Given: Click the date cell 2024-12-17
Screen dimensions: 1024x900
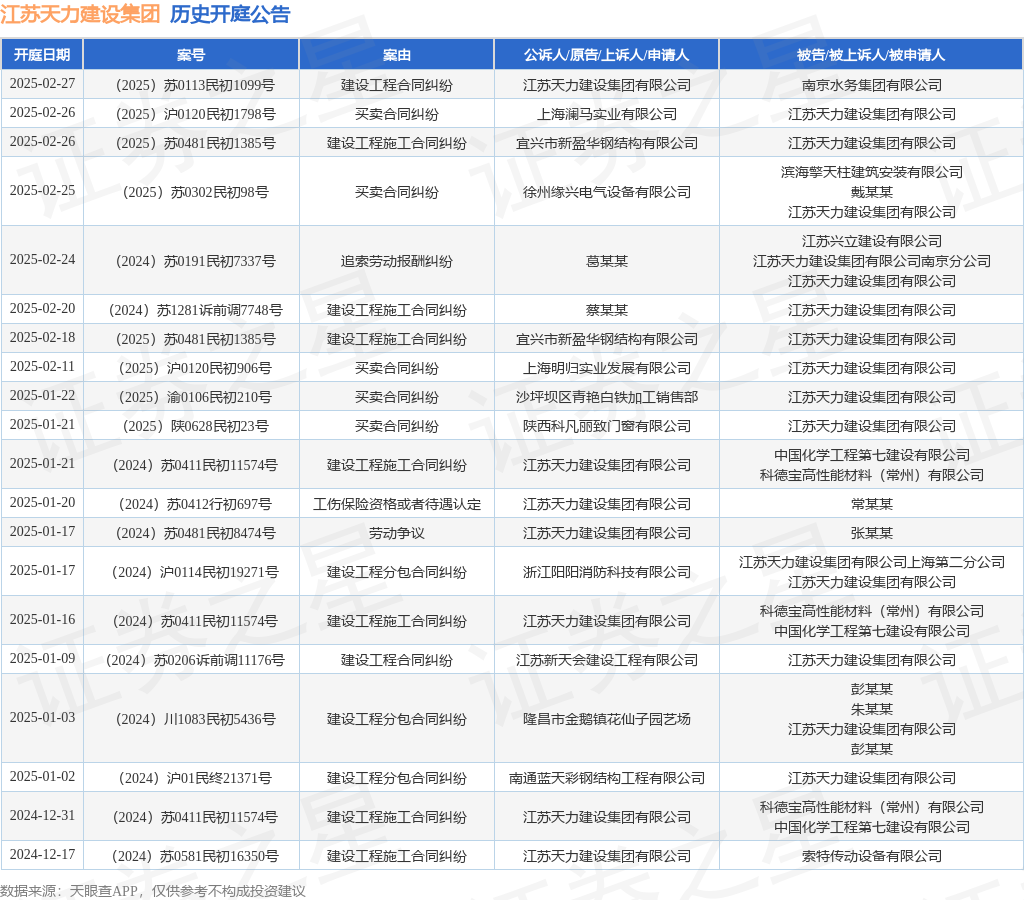Looking at the screenshot, I should [x=42, y=855].
